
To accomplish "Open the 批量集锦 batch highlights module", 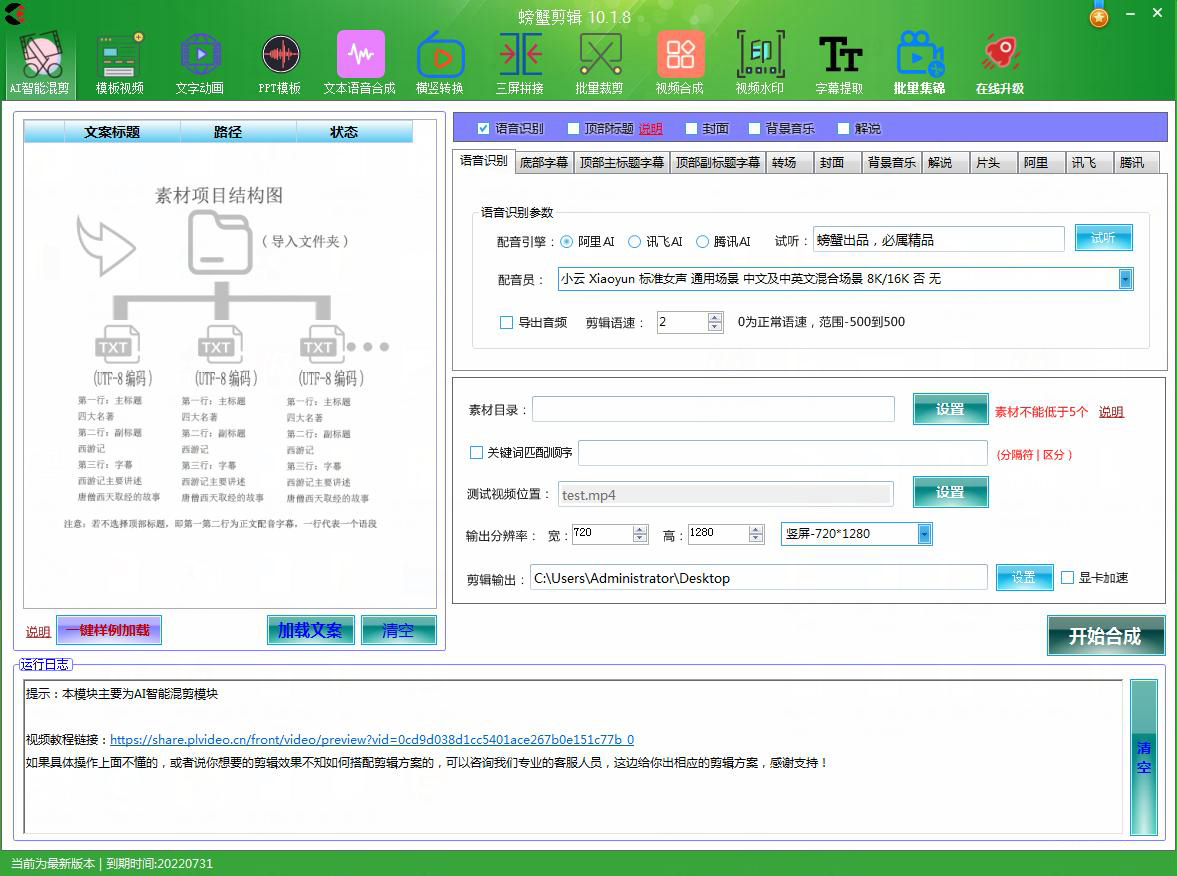I will tap(919, 60).
